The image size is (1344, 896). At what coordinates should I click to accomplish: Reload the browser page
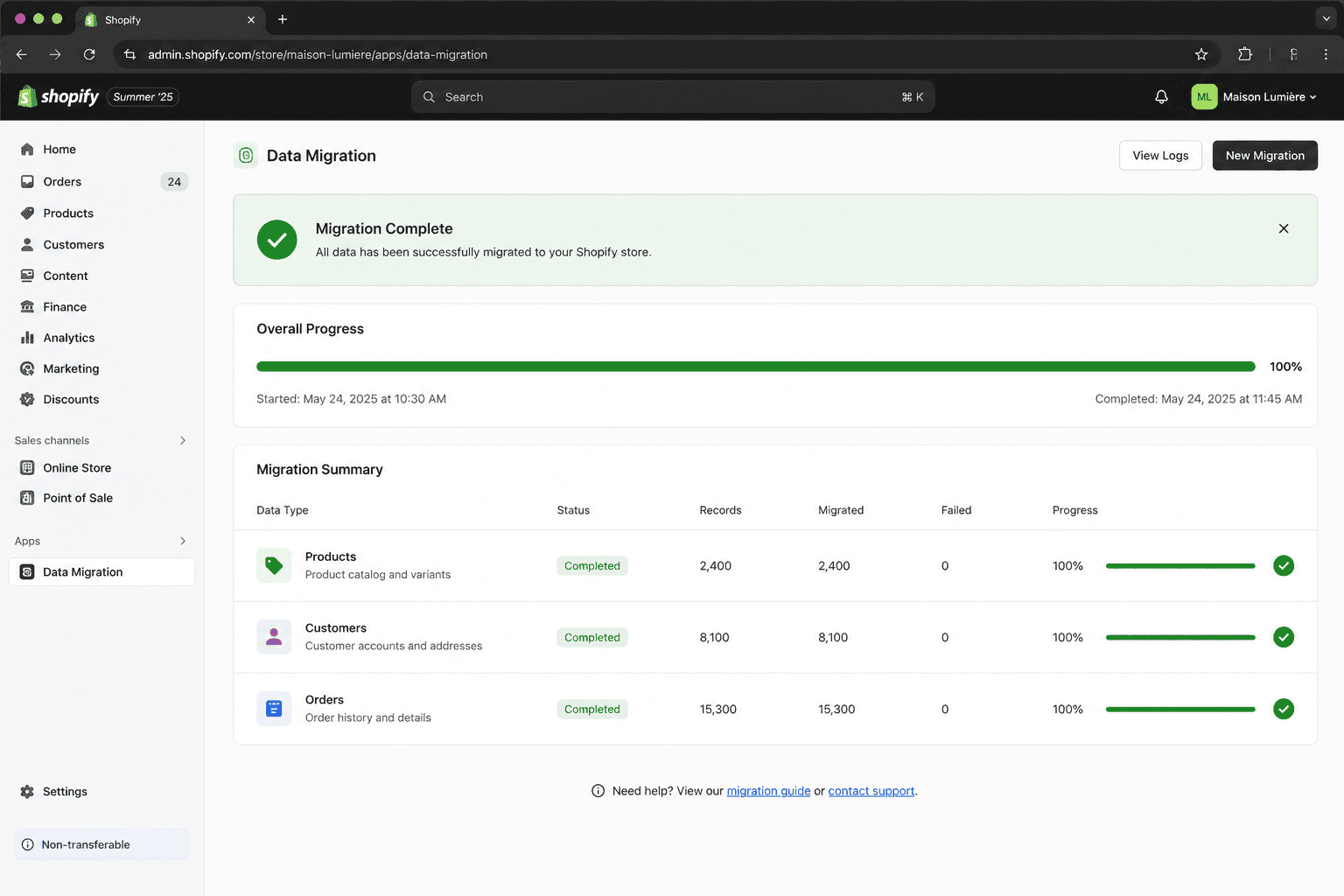[x=89, y=54]
